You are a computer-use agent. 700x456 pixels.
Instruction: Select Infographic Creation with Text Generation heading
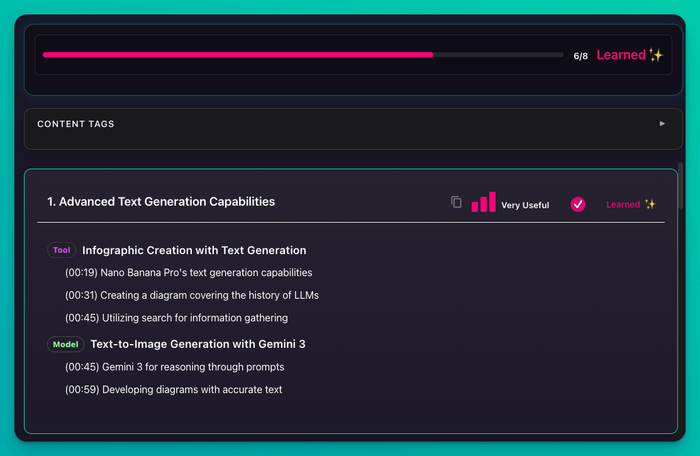pos(194,250)
